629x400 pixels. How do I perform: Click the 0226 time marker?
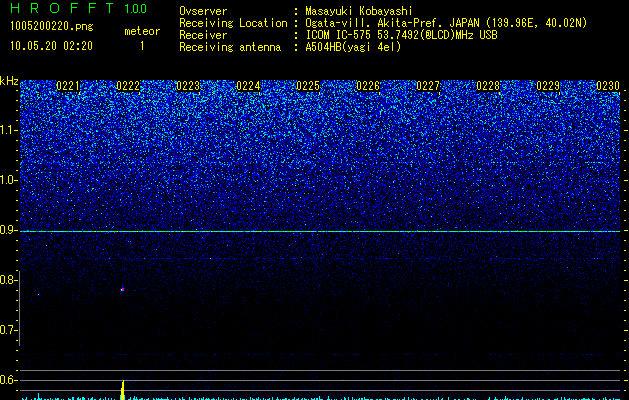(x=368, y=86)
